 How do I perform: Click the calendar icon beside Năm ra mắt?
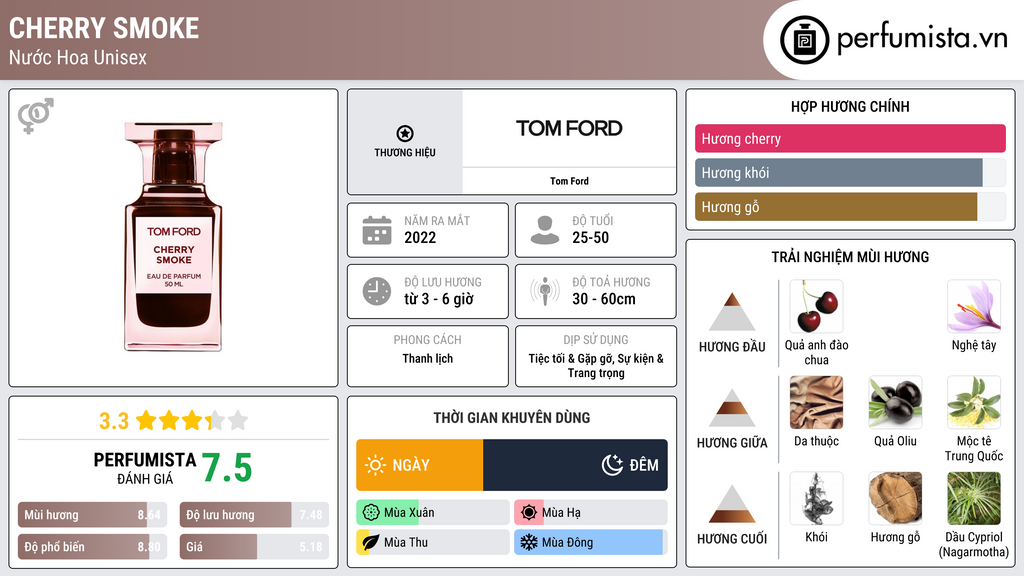376,230
